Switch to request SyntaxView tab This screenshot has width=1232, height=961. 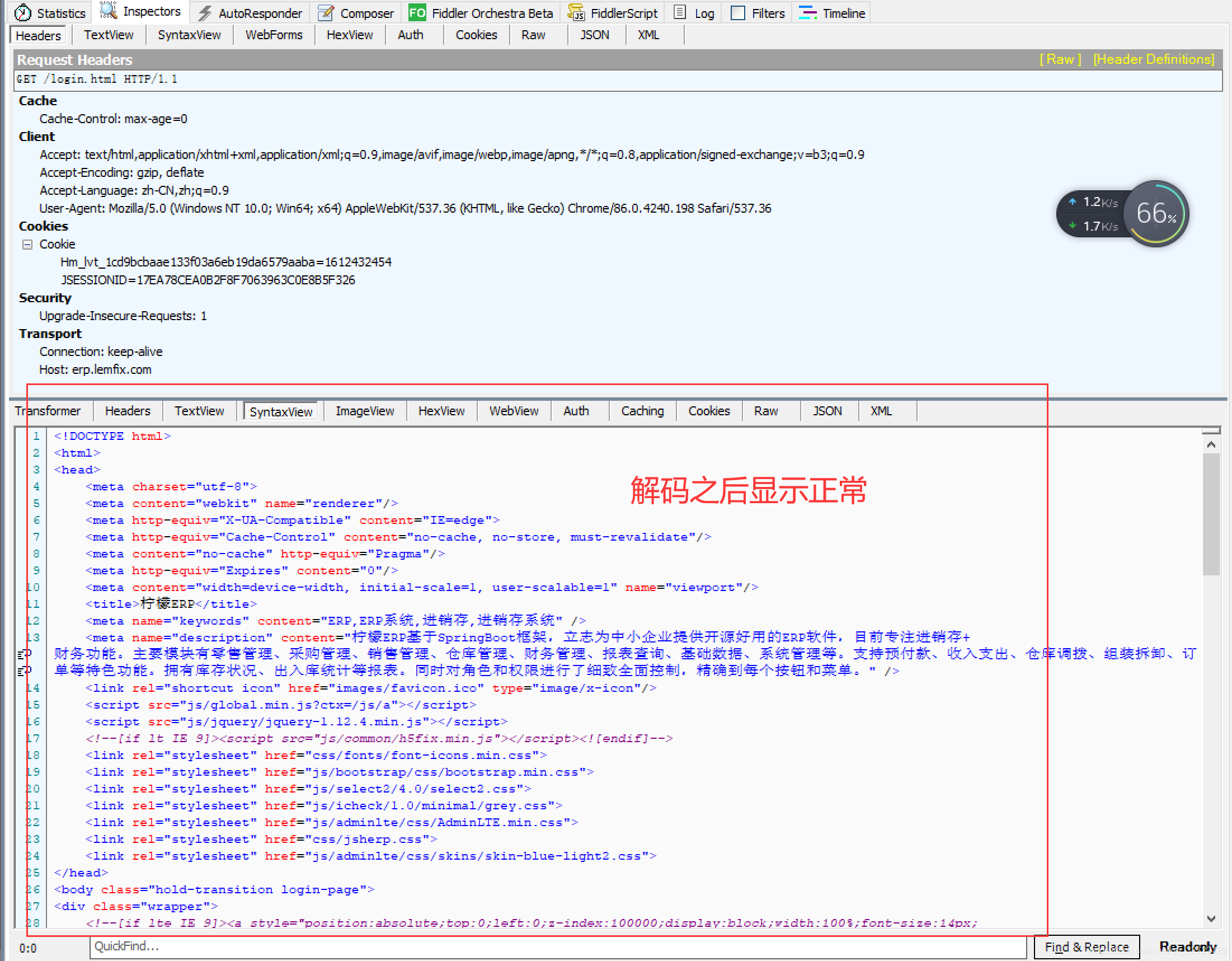[x=189, y=35]
